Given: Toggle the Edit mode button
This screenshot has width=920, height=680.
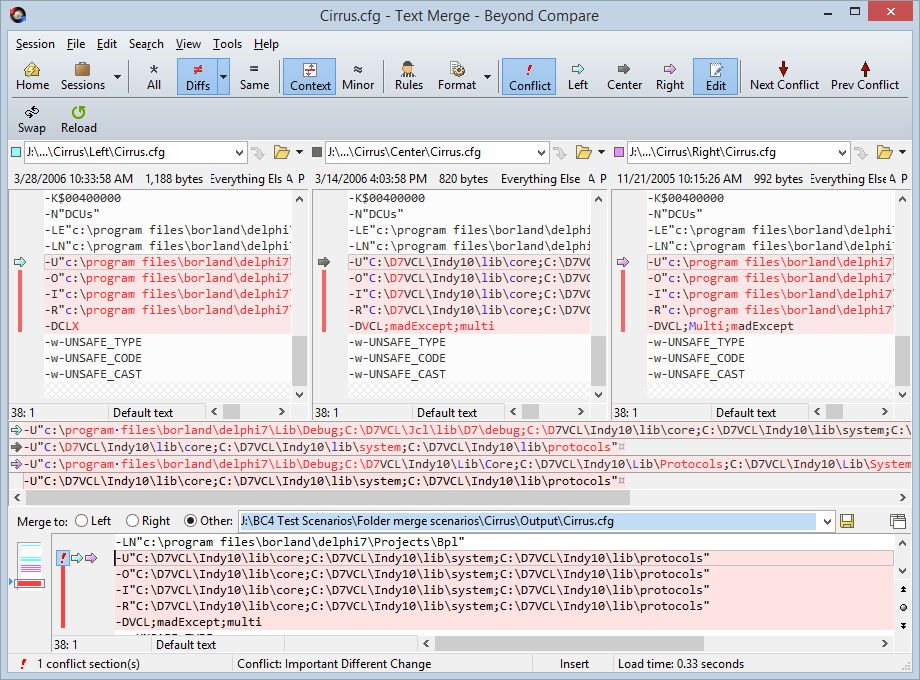Looking at the screenshot, I should pyautogui.click(x=715, y=76).
